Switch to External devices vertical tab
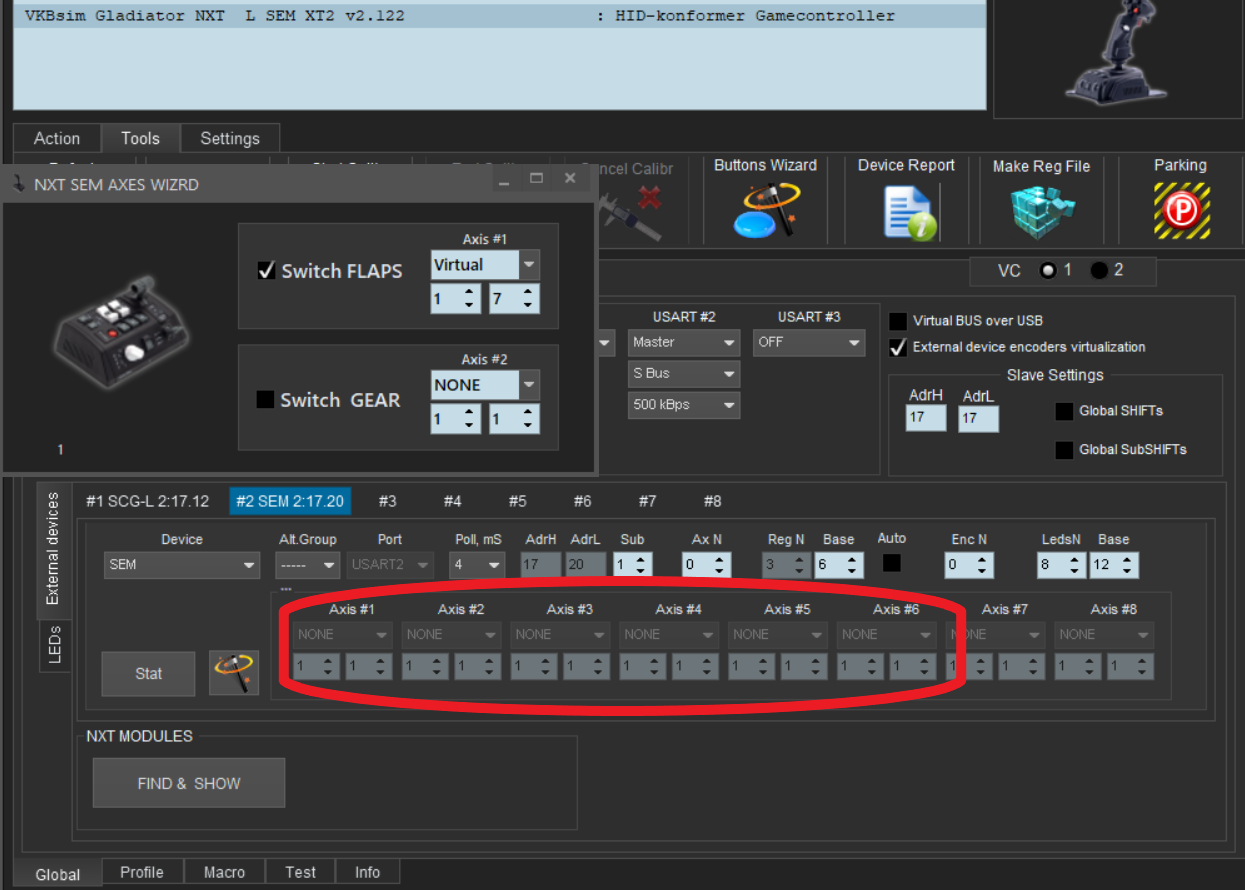Image resolution: width=1245 pixels, height=890 pixels. (53, 548)
